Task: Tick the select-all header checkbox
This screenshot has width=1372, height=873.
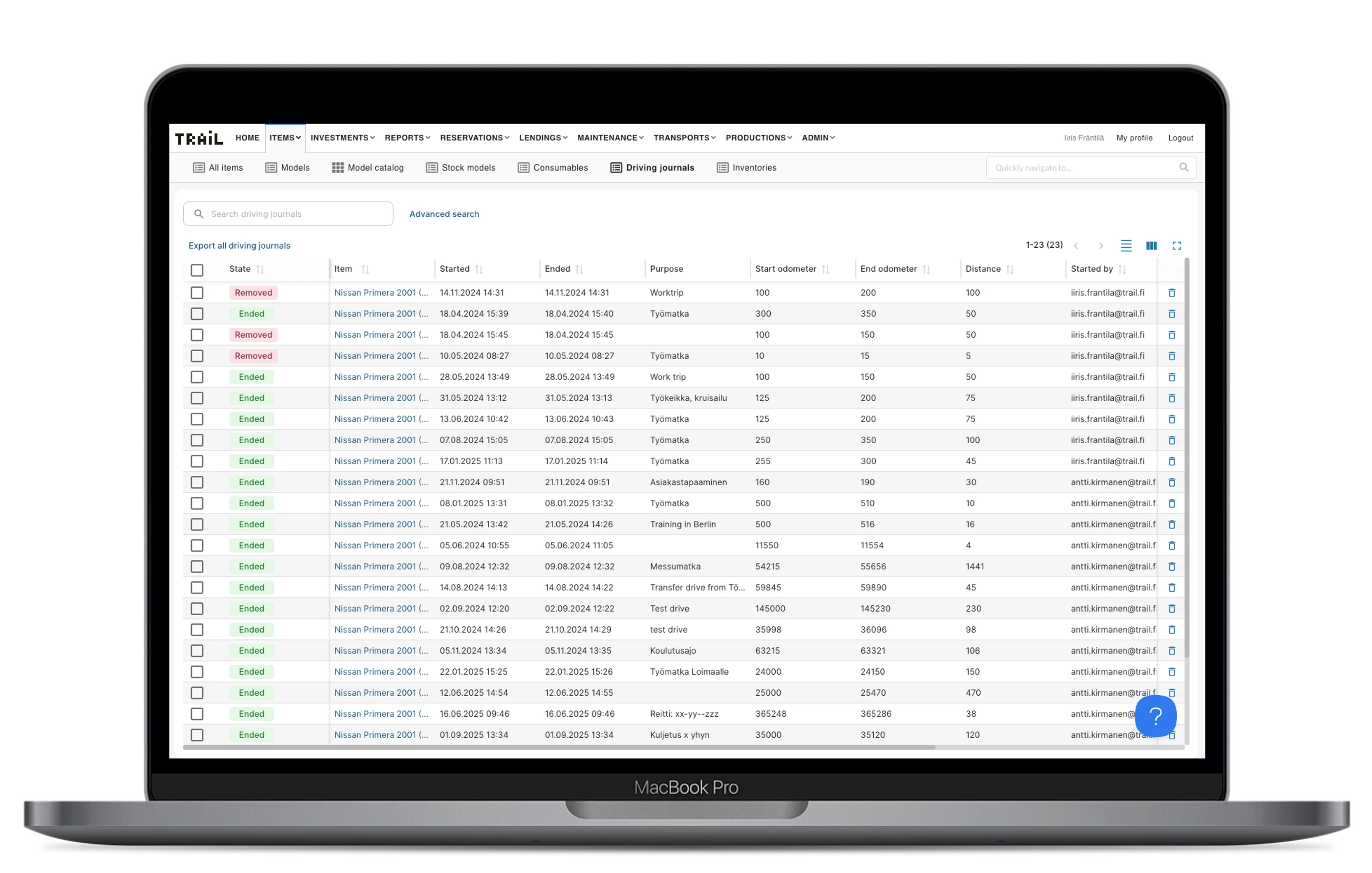Action: 197,270
